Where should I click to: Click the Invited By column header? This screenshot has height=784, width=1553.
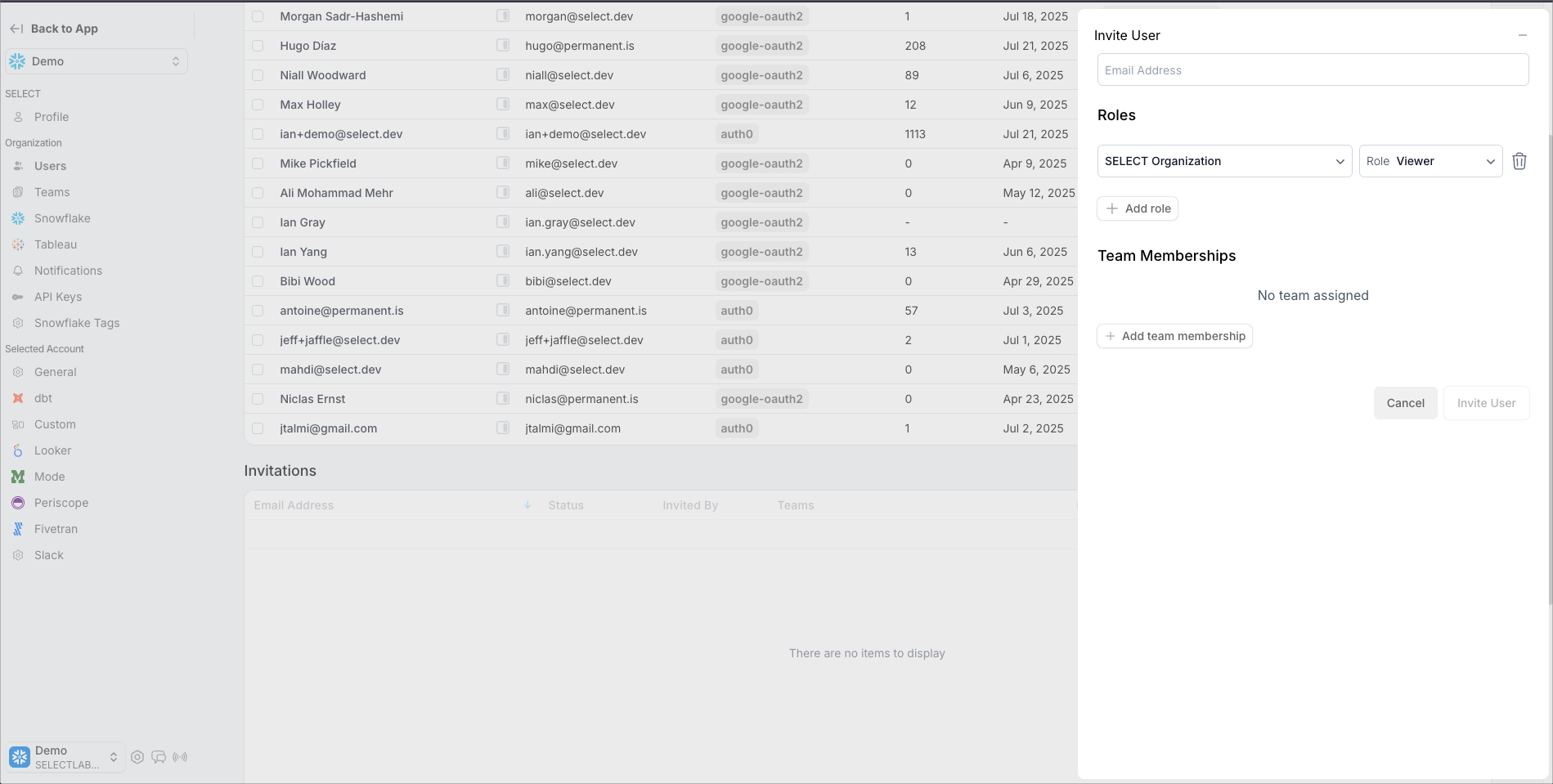pyautogui.click(x=690, y=505)
